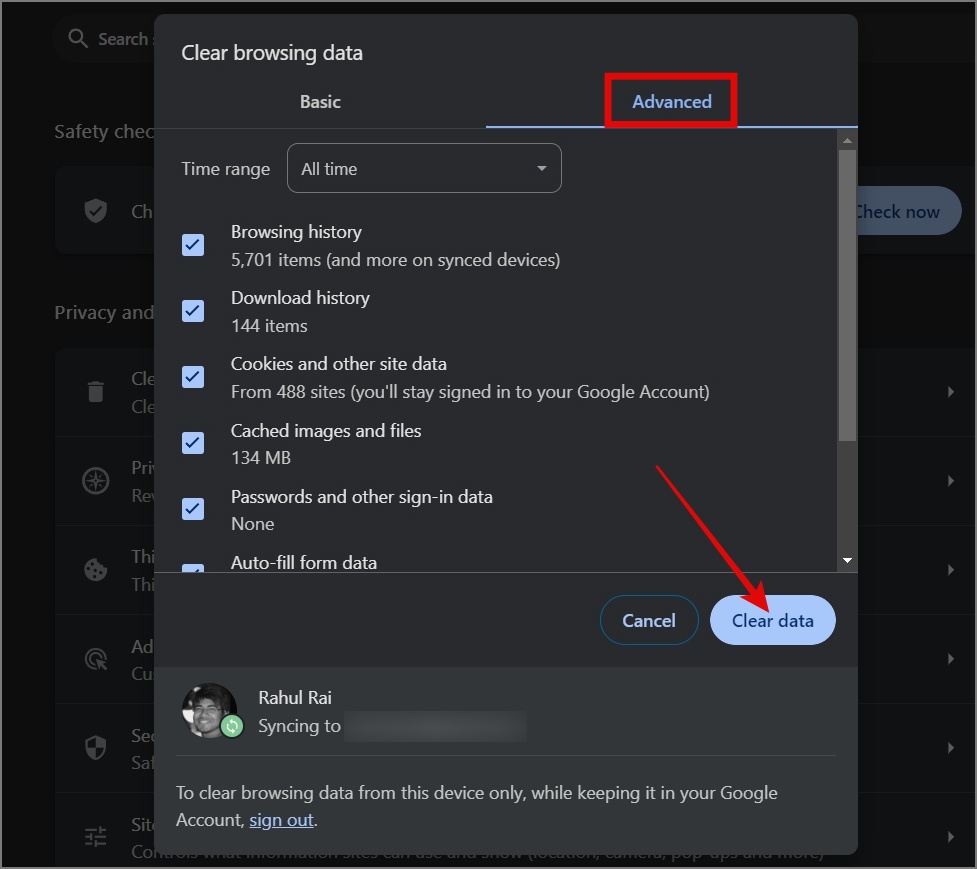Expand the Site settings row chevron

[x=951, y=836]
